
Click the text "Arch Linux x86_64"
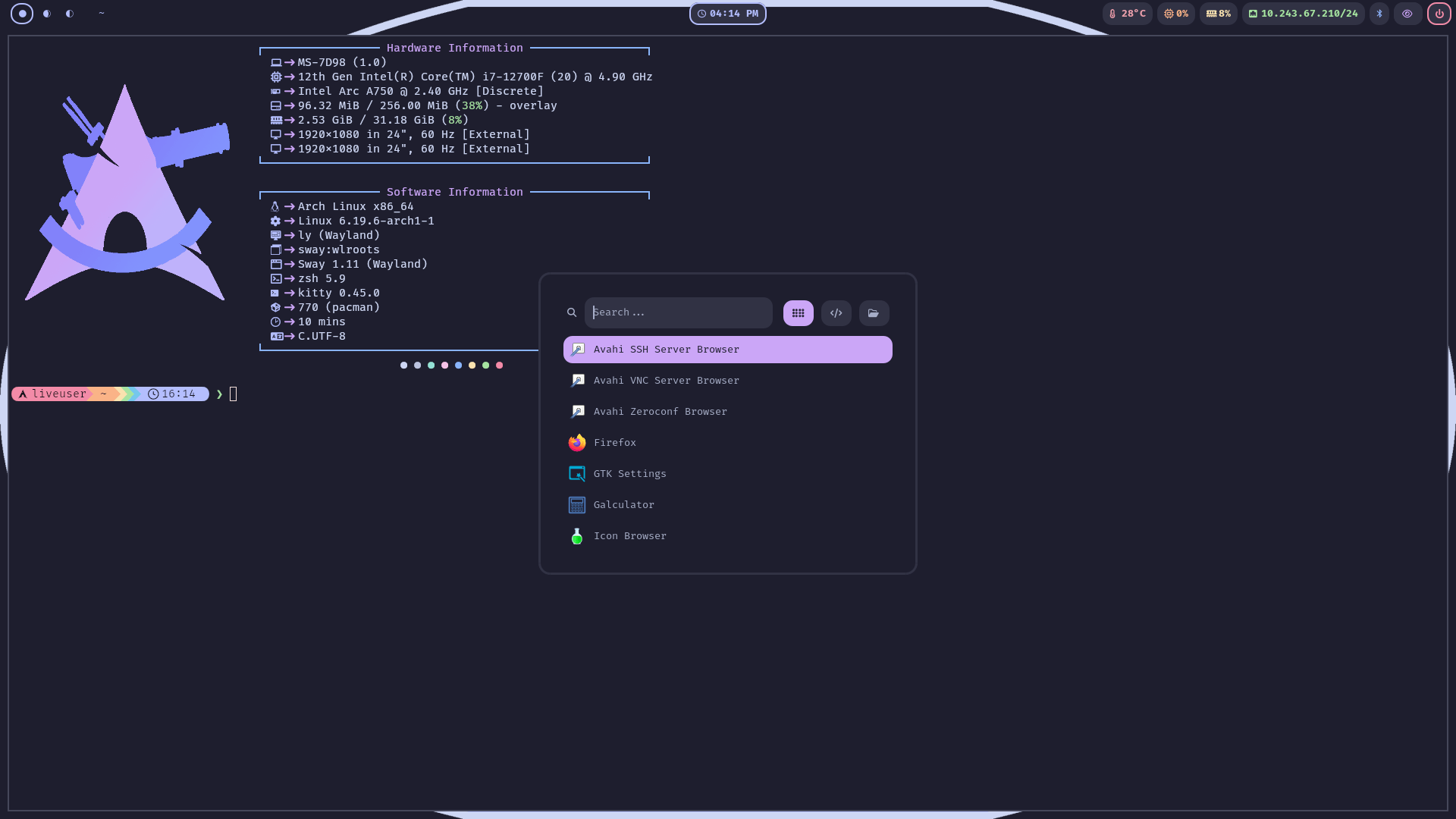pyautogui.click(x=356, y=207)
